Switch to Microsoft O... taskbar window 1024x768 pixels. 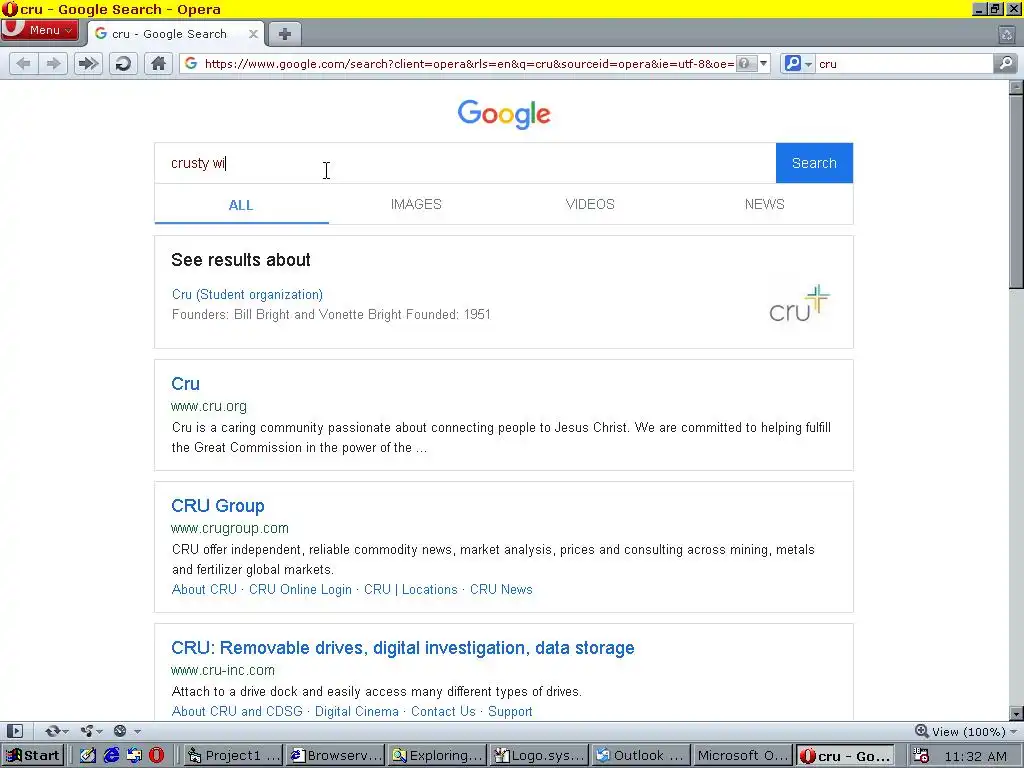(743, 756)
